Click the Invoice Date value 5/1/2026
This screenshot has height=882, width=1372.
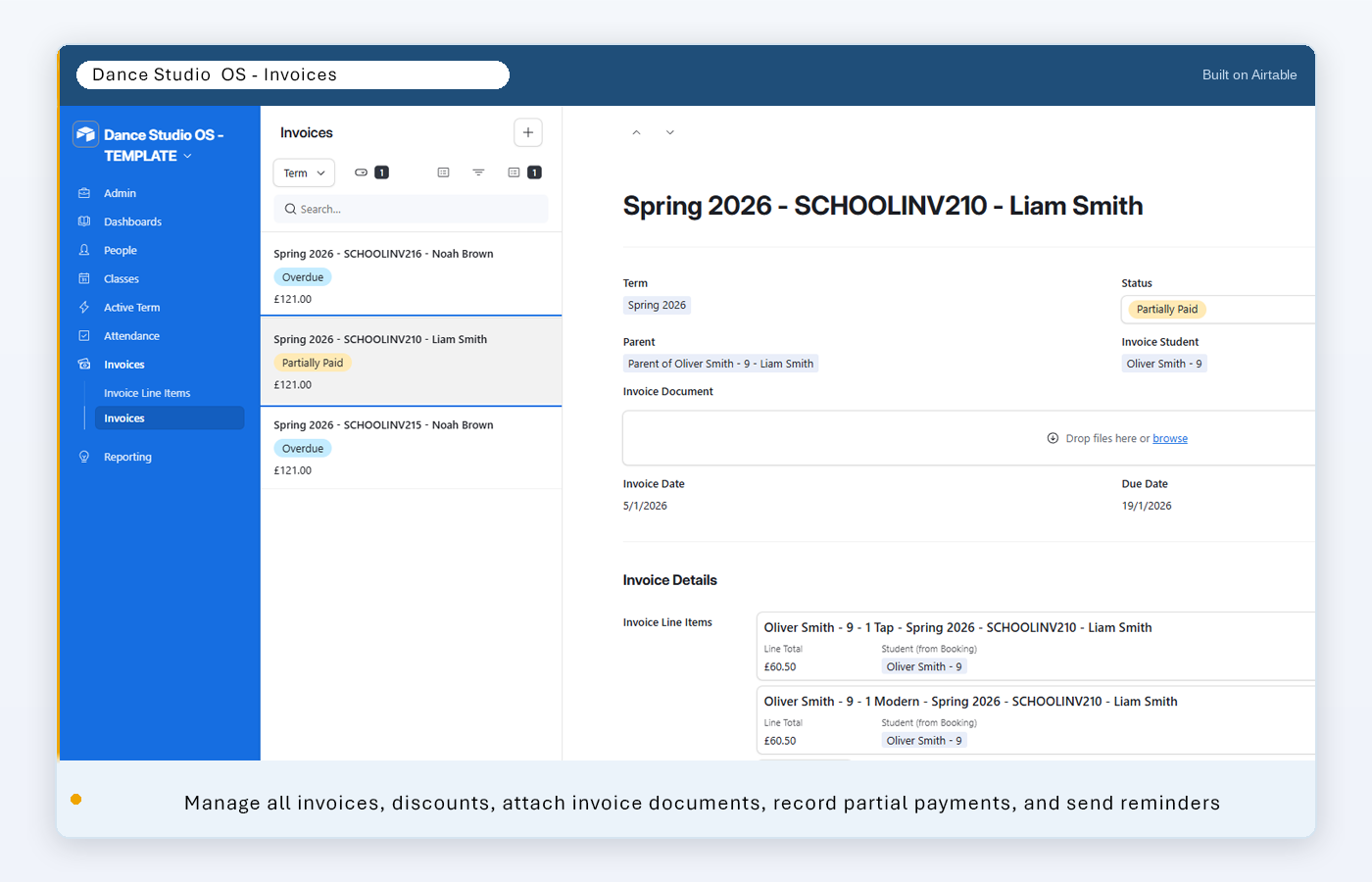(645, 506)
